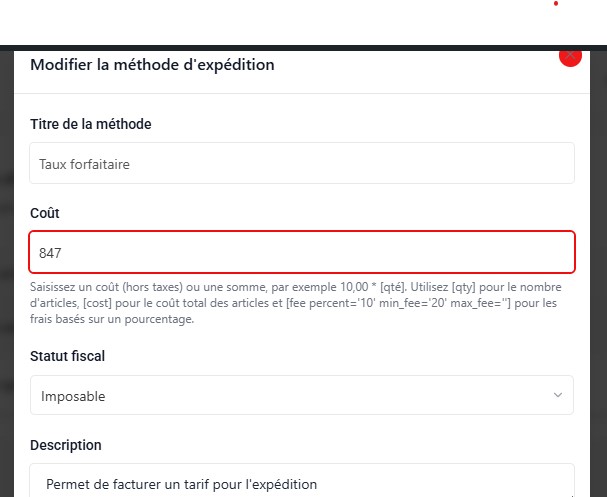Focus the Description text area
Viewport: 607px width, 497px height.
pyautogui.click(x=300, y=482)
